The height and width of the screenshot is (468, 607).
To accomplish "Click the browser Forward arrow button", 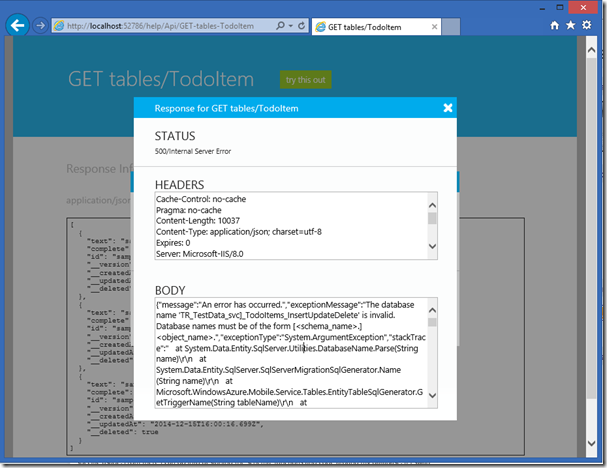I will coord(41,26).
